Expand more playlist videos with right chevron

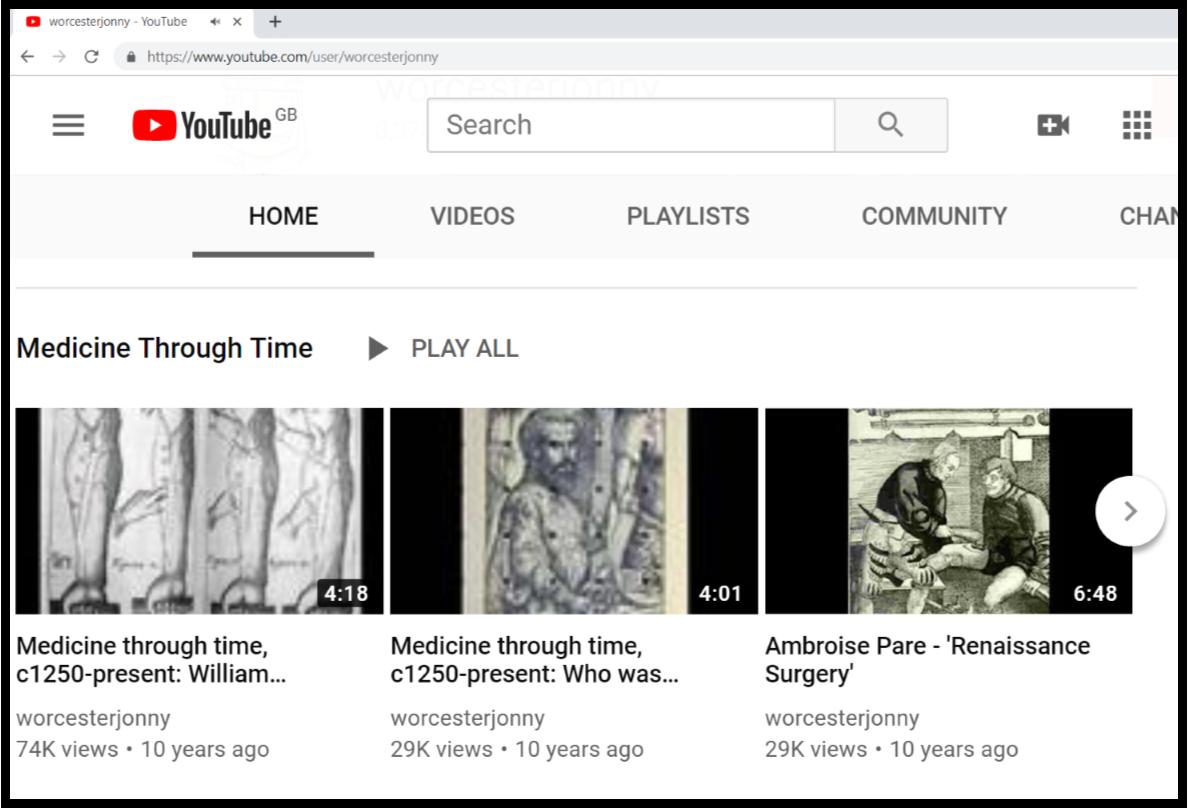(x=1130, y=510)
